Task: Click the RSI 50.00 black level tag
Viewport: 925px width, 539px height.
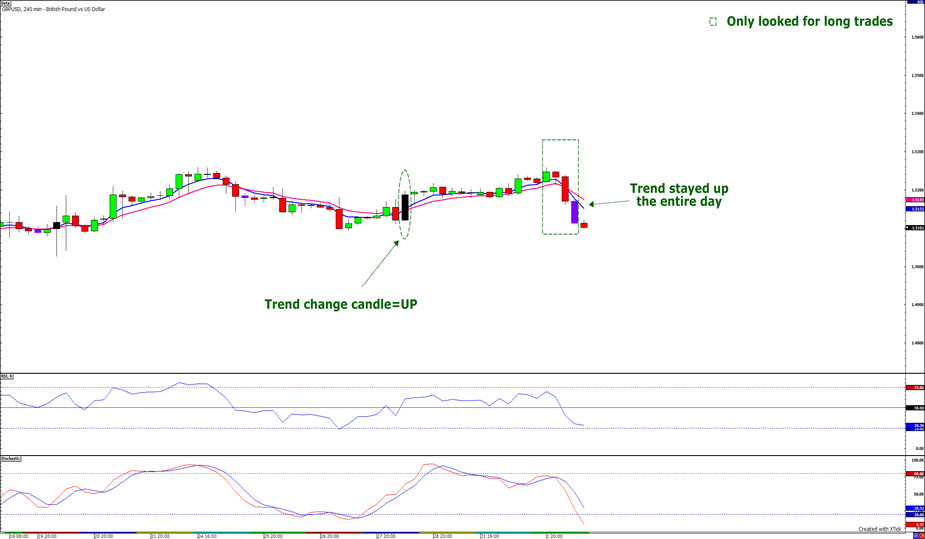Action: tap(915, 407)
